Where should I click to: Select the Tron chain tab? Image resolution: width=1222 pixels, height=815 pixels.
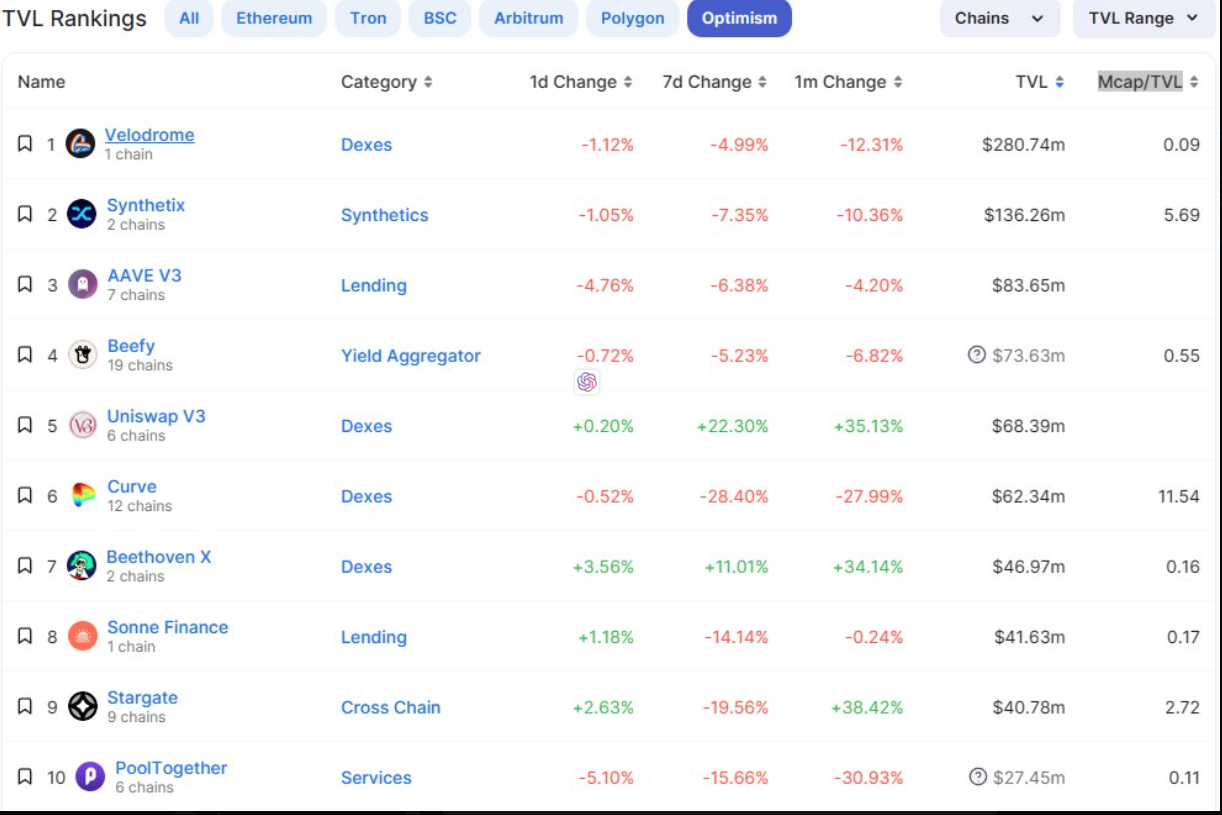[x=368, y=18]
